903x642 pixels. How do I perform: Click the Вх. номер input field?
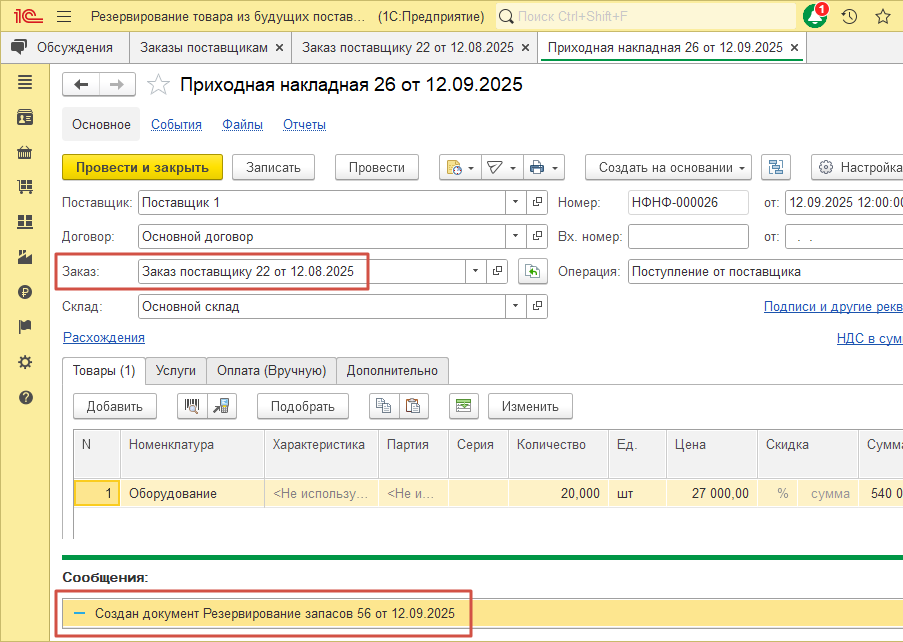(x=688, y=237)
